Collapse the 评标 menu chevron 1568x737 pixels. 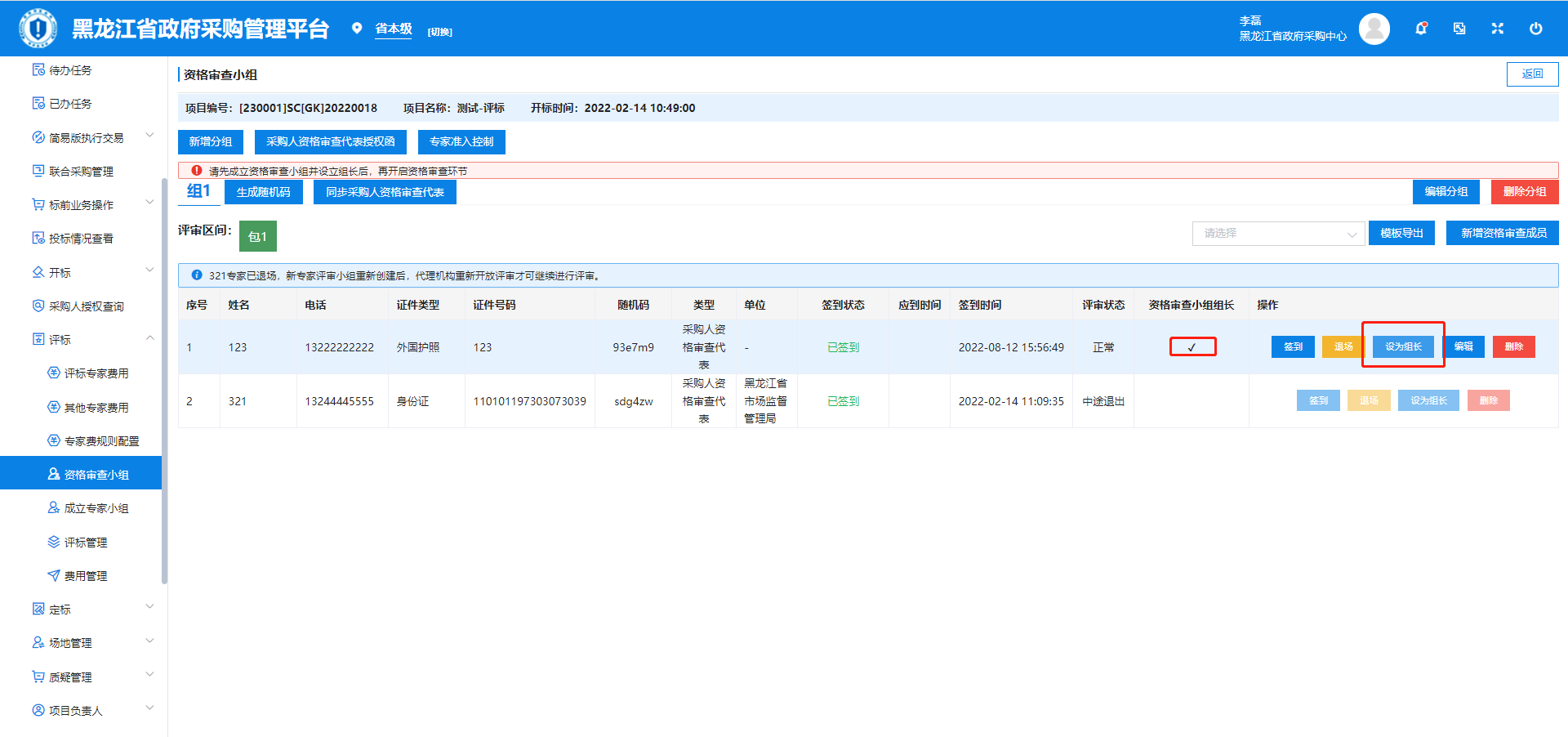(149, 337)
